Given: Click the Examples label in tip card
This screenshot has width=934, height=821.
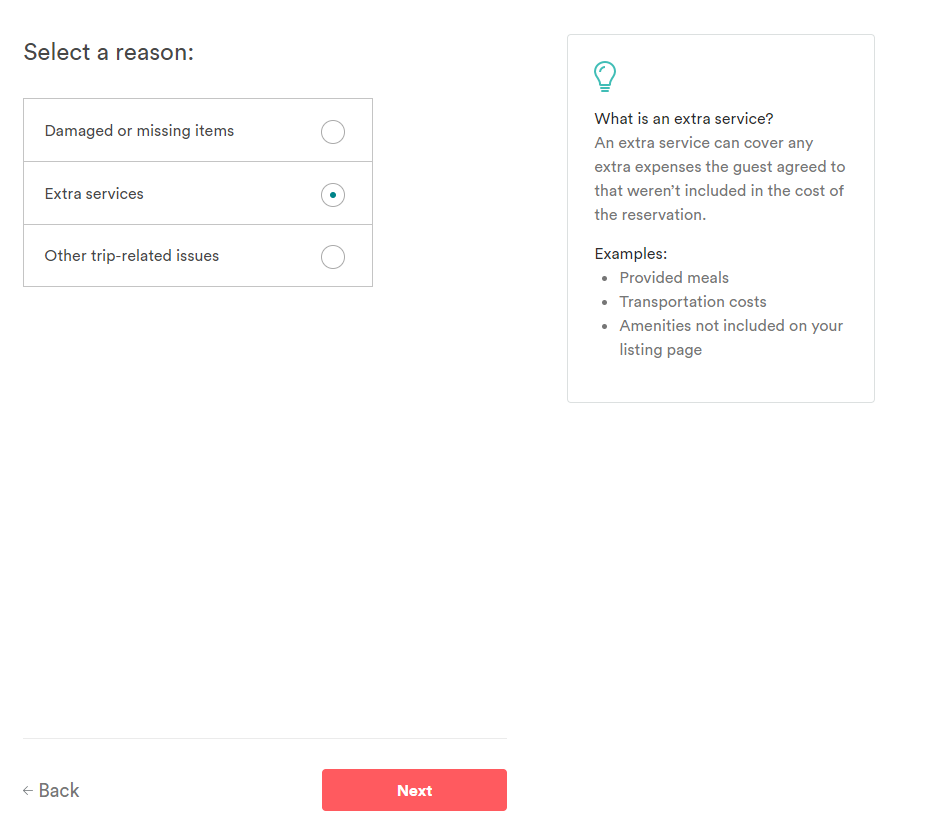Looking at the screenshot, I should point(630,254).
